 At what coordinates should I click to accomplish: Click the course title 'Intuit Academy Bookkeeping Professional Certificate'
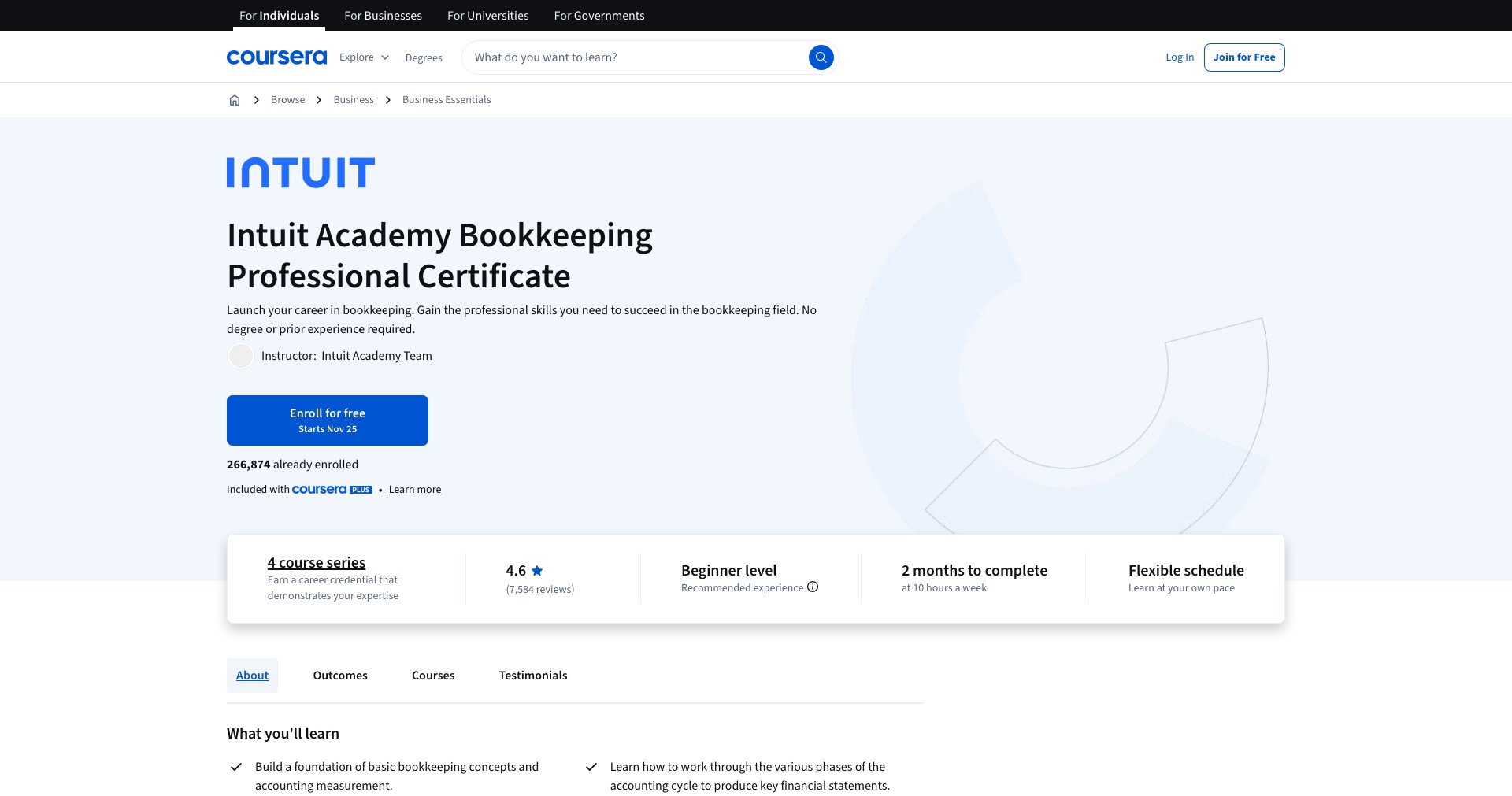point(439,256)
